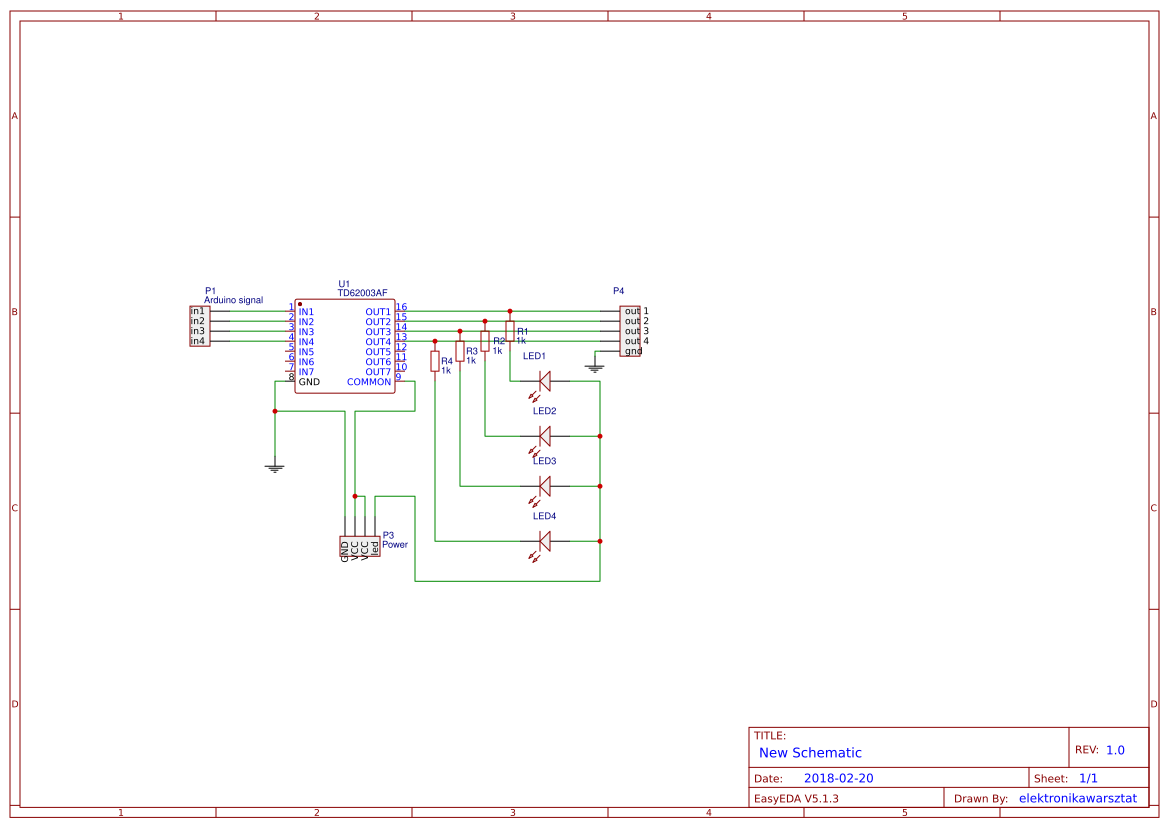Click the resistor R2 symbol
1169x828 pixels.
coord(485,343)
